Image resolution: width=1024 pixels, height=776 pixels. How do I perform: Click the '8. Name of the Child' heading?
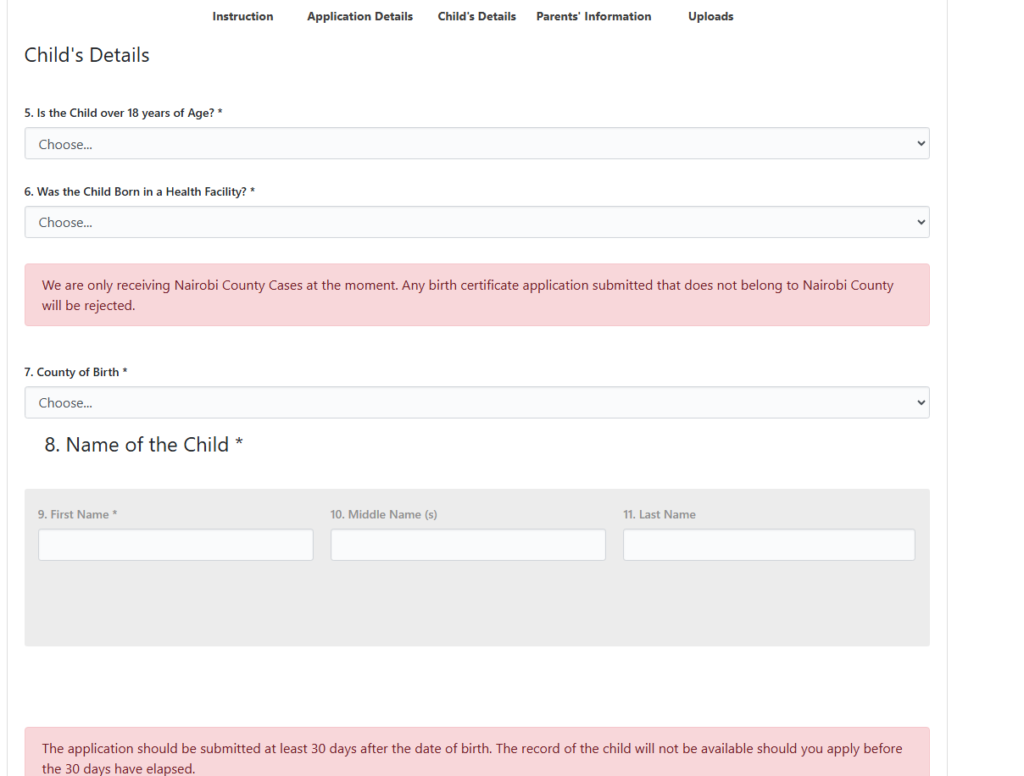pyautogui.click(x=144, y=445)
